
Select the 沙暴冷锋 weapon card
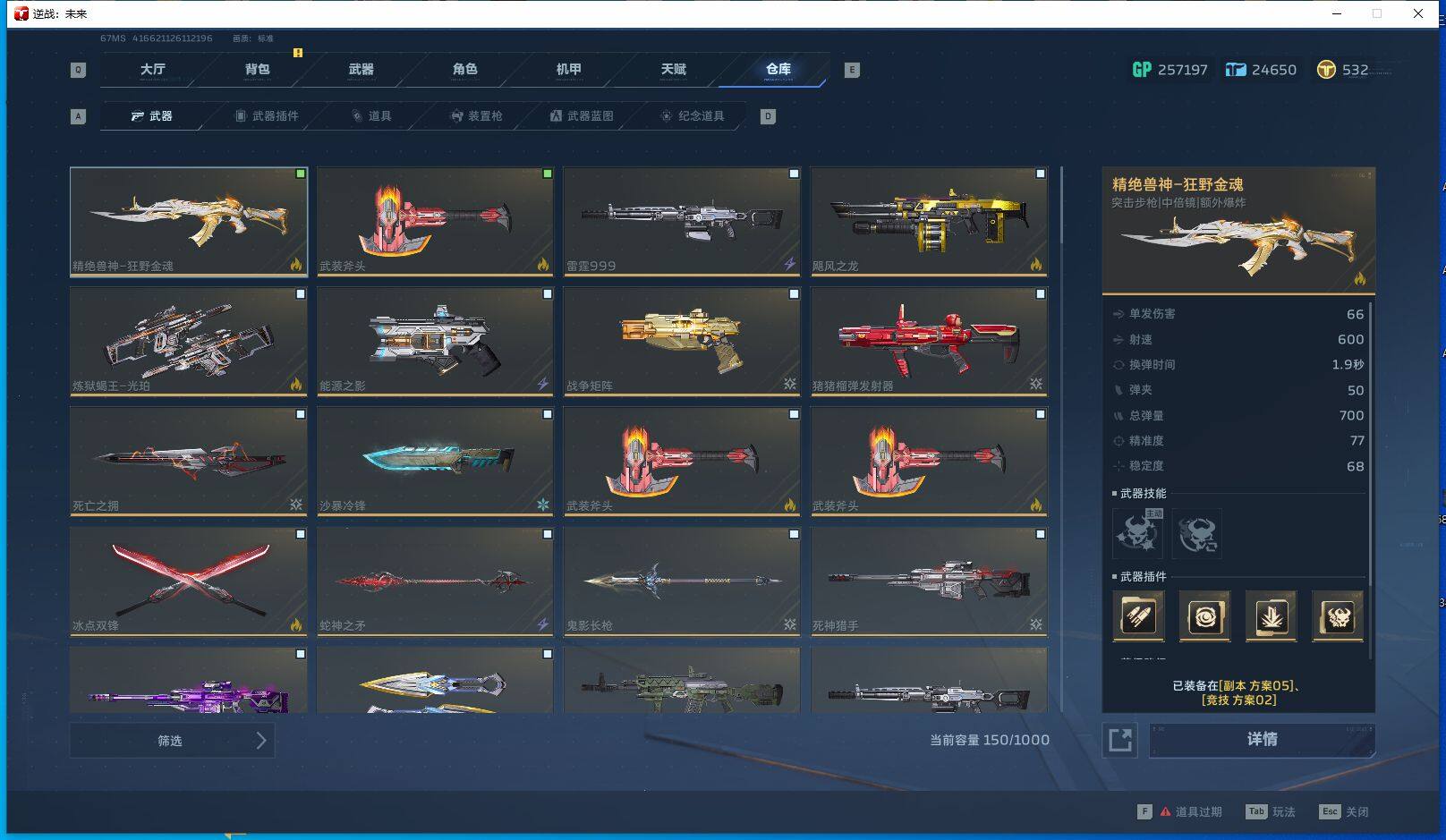(435, 461)
